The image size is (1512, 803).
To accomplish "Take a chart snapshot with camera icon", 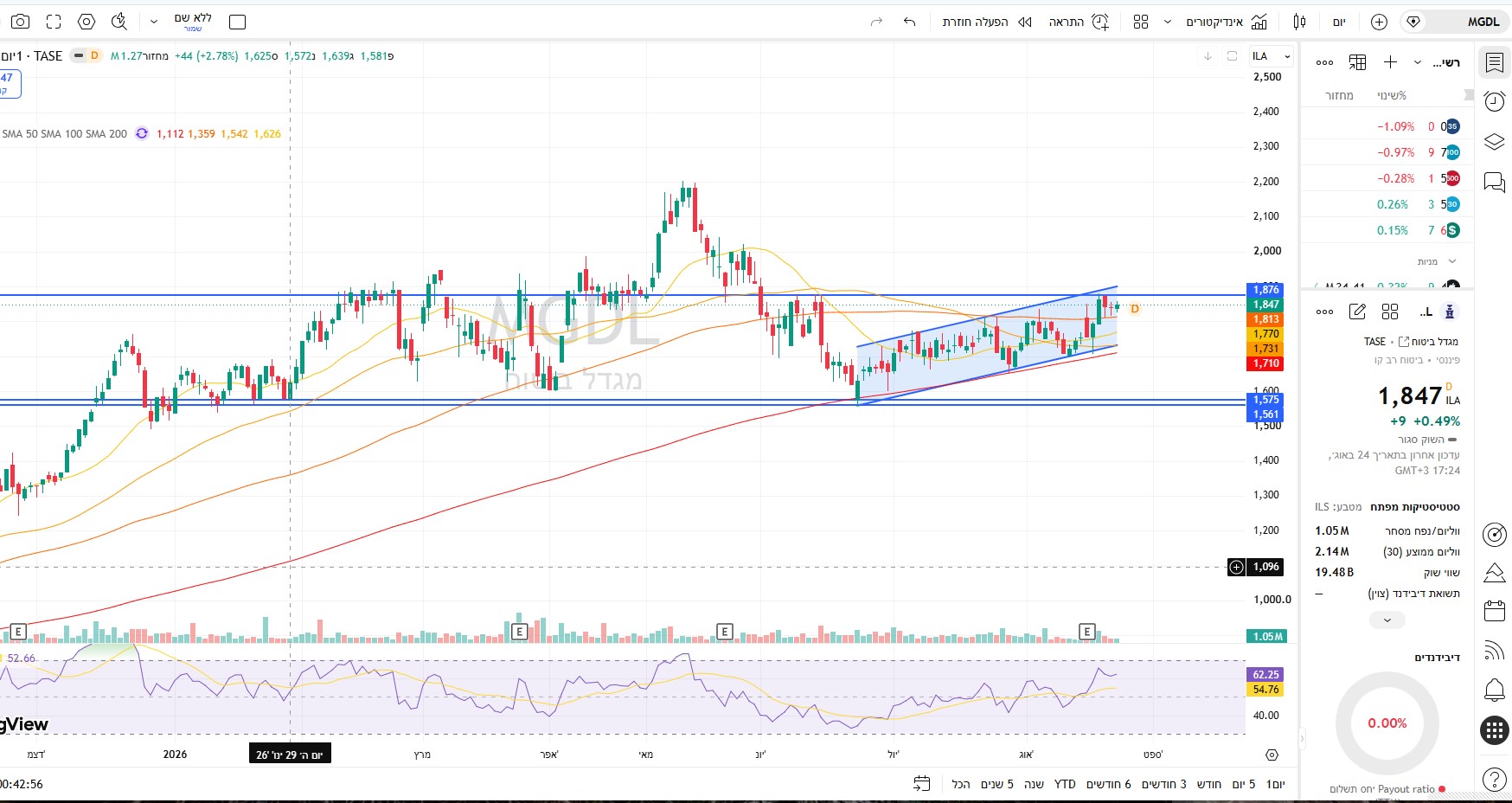I will pos(20,22).
